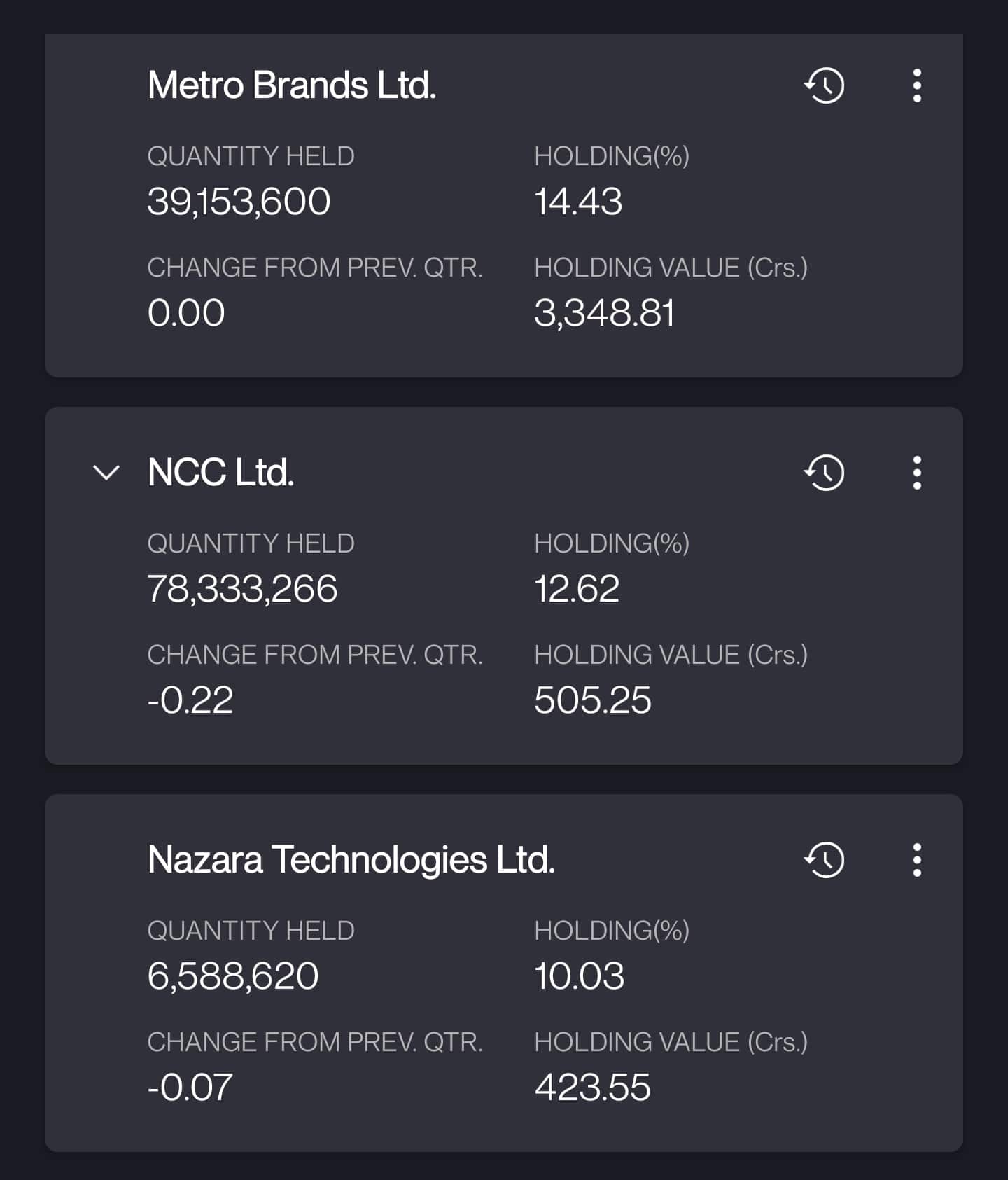Select Metro Brands holding value 3,348.81
Viewport: 1008px width, 1180px height.
pos(604,313)
